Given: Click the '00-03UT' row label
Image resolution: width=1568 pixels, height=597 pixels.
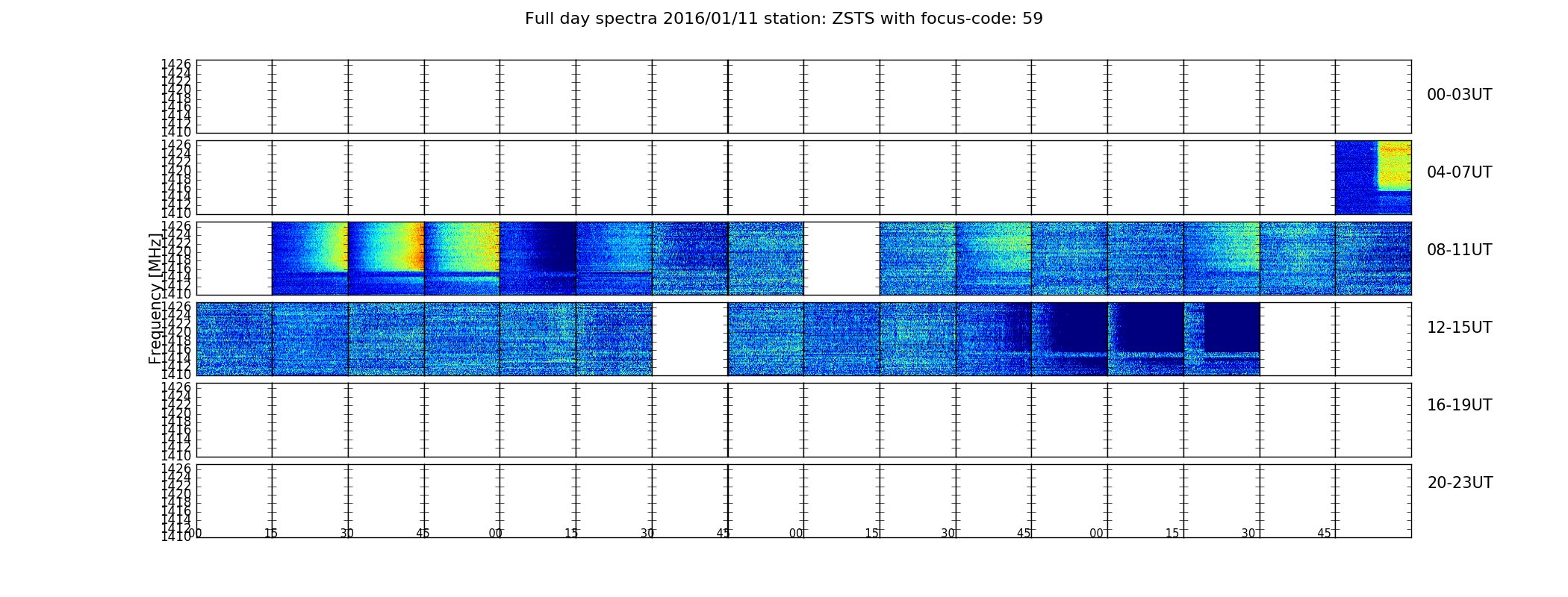Looking at the screenshot, I should tap(1460, 95).
